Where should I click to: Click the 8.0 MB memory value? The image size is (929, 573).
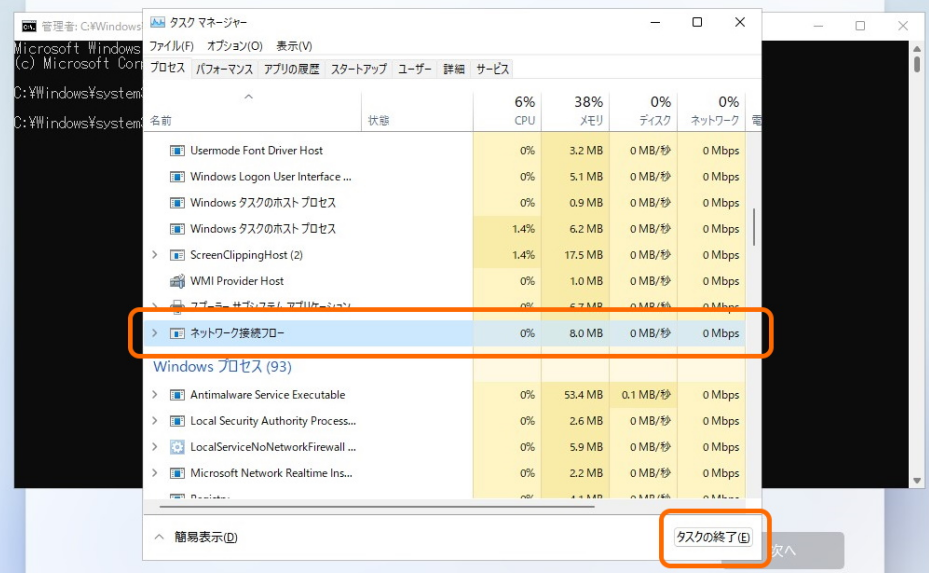pyautogui.click(x=586, y=333)
